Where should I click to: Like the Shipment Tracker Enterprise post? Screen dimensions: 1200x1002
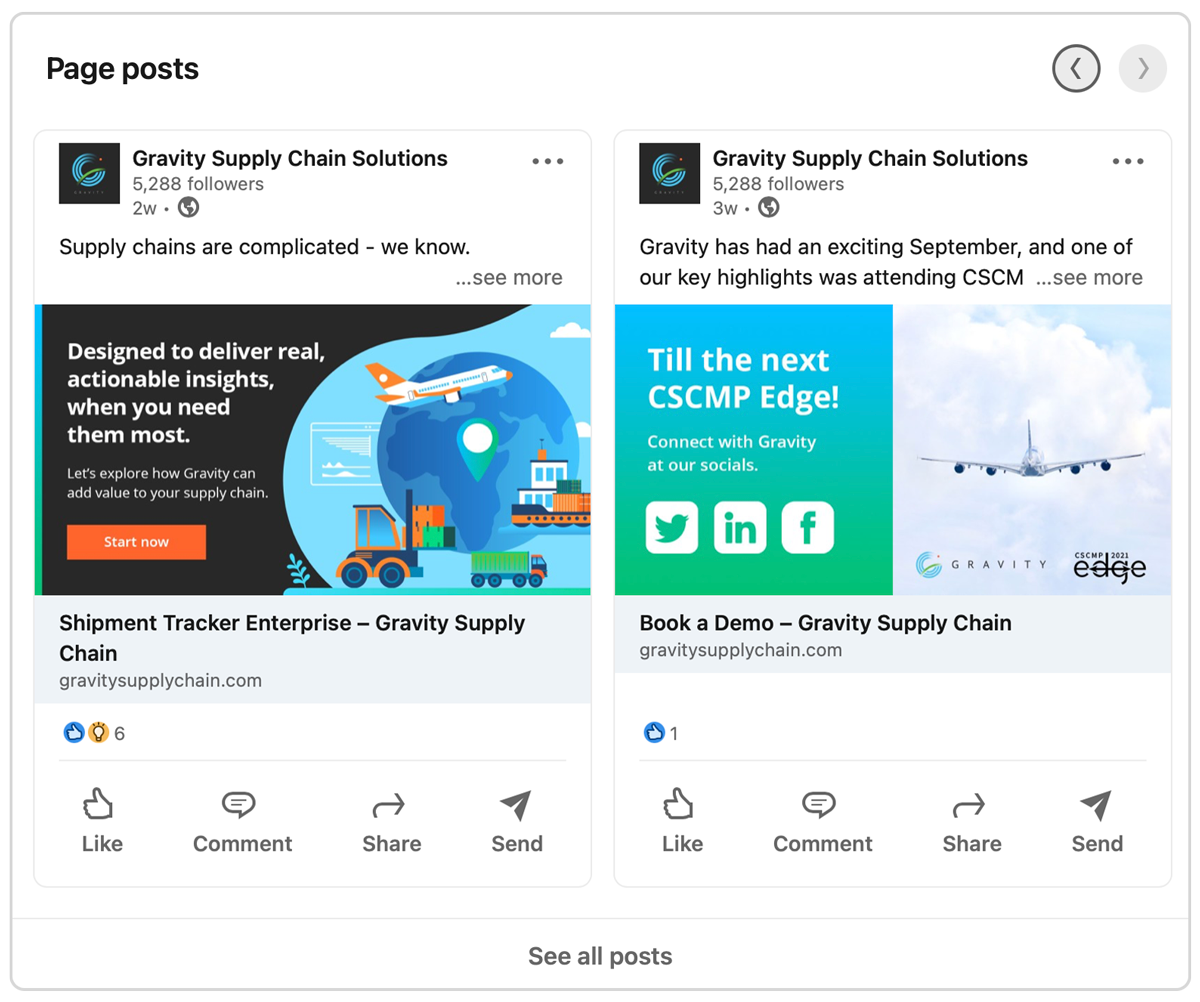click(102, 821)
